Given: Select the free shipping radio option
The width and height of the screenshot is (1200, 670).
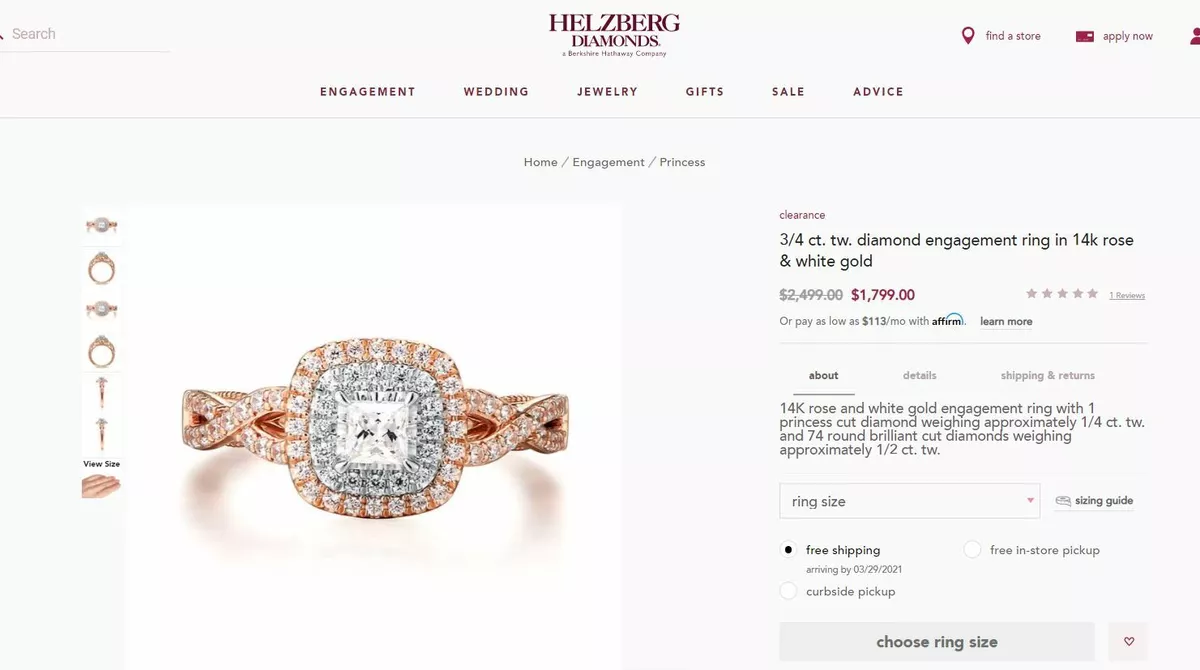Looking at the screenshot, I should click(788, 550).
